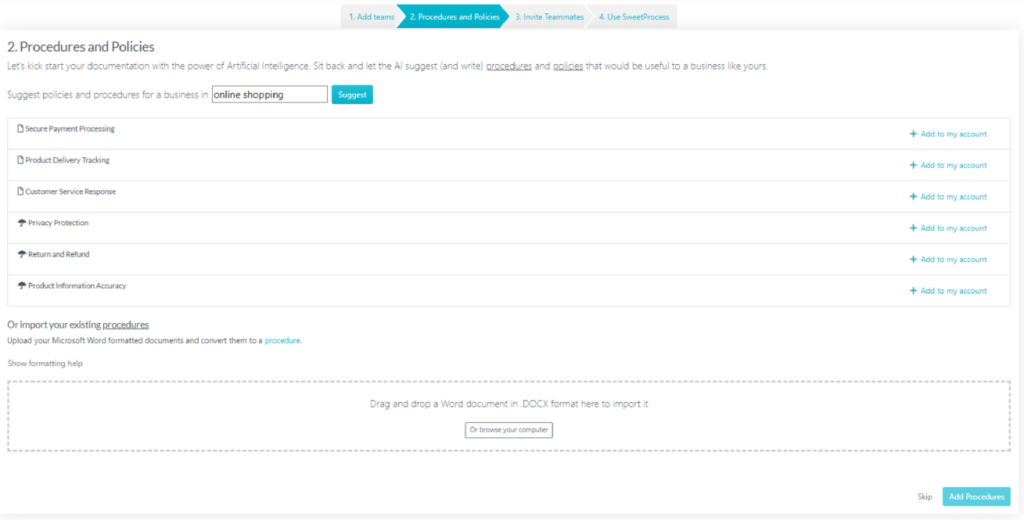
Task: Click the Suggest button
Action: (x=352, y=95)
